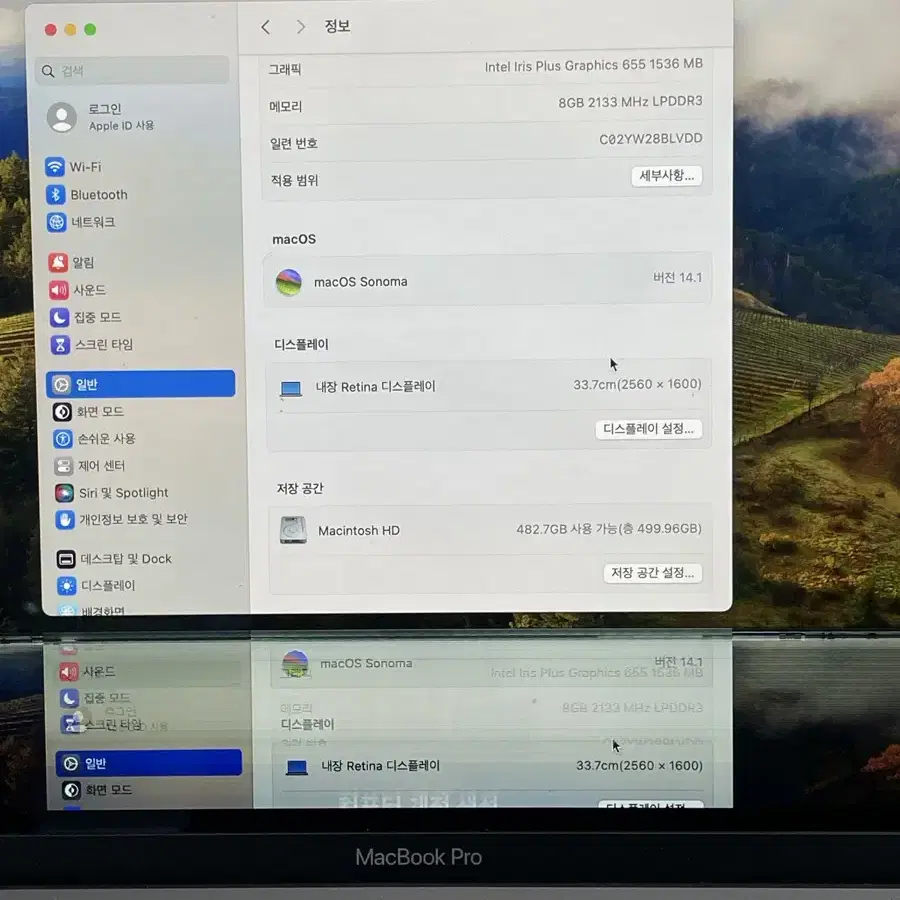This screenshot has height=900, width=900.
Task: Go back with the left chevron
Action: 265,27
